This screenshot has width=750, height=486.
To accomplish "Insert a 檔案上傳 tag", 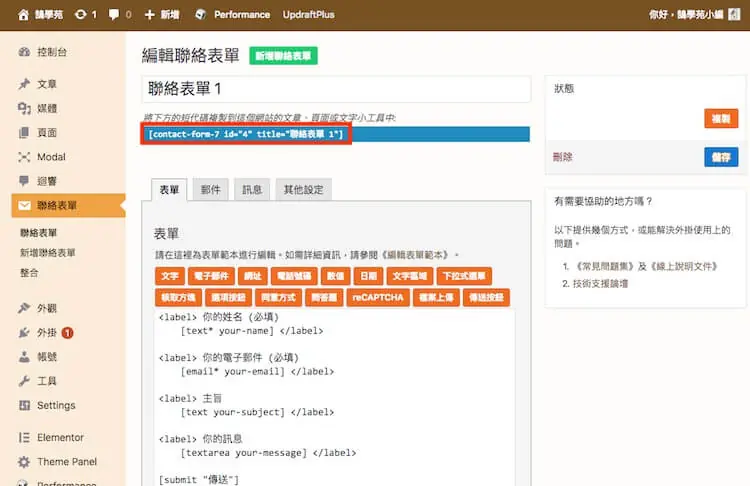I will 436,298.
